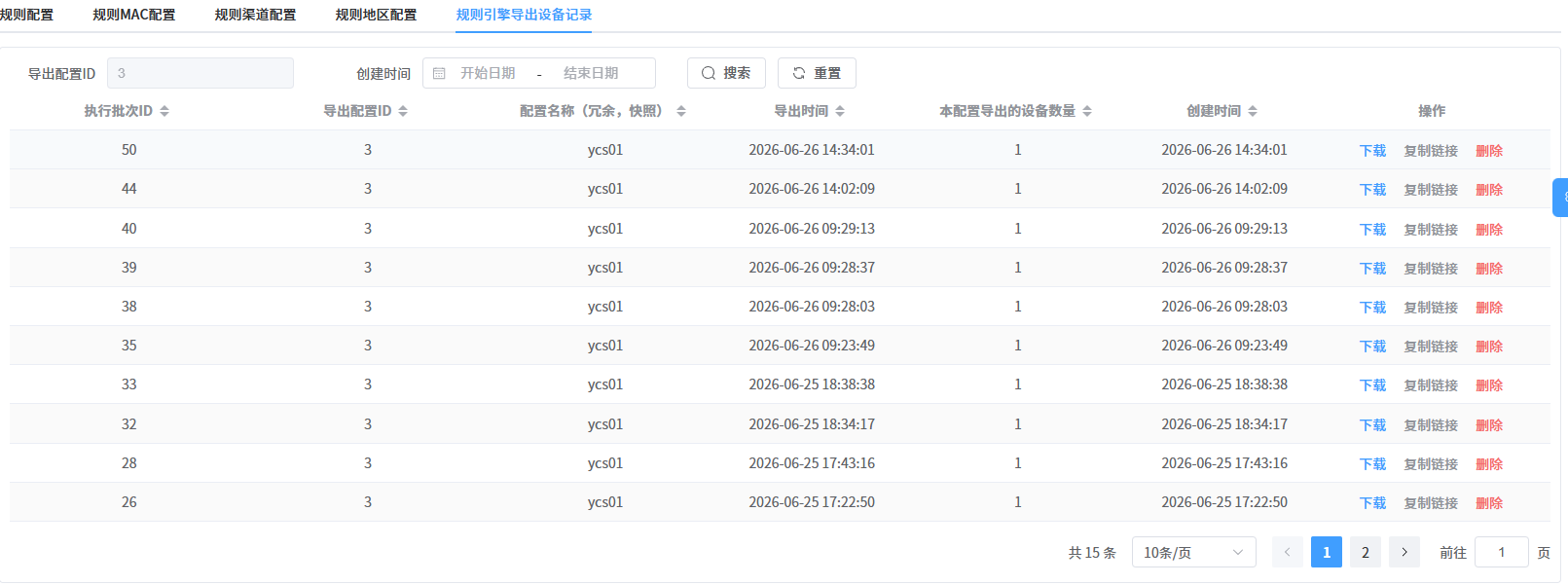Sort by 本配置导出的设备数量 column arrows
This screenshot has width=1568, height=585.
point(1087,111)
